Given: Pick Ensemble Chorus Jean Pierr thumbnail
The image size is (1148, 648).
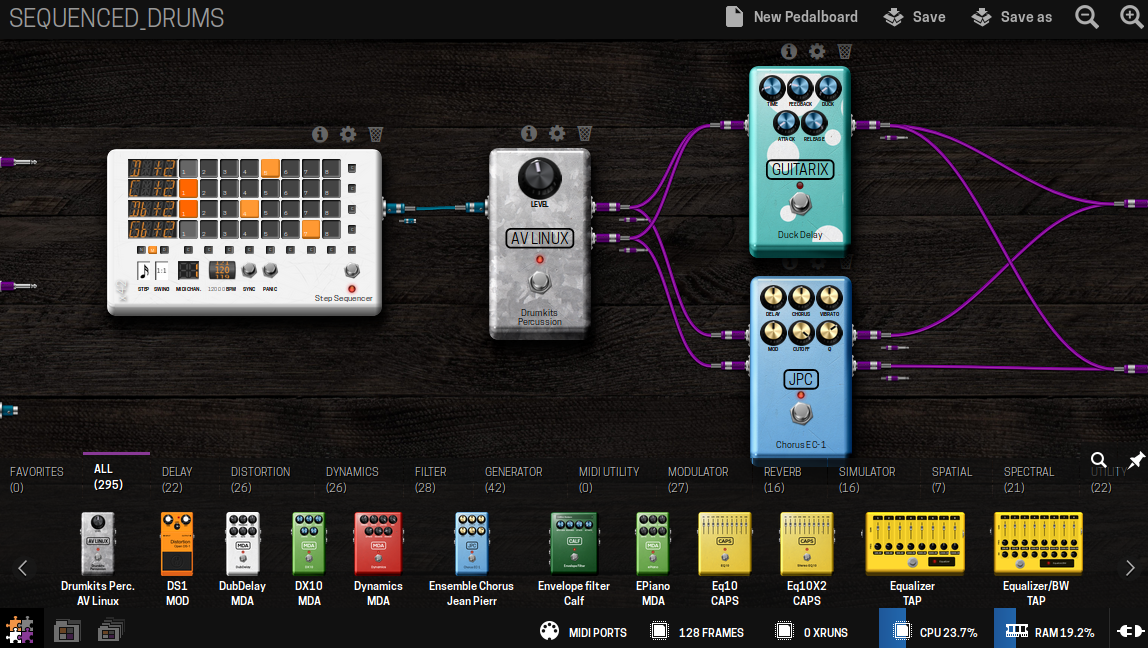Looking at the screenshot, I should tap(472, 543).
